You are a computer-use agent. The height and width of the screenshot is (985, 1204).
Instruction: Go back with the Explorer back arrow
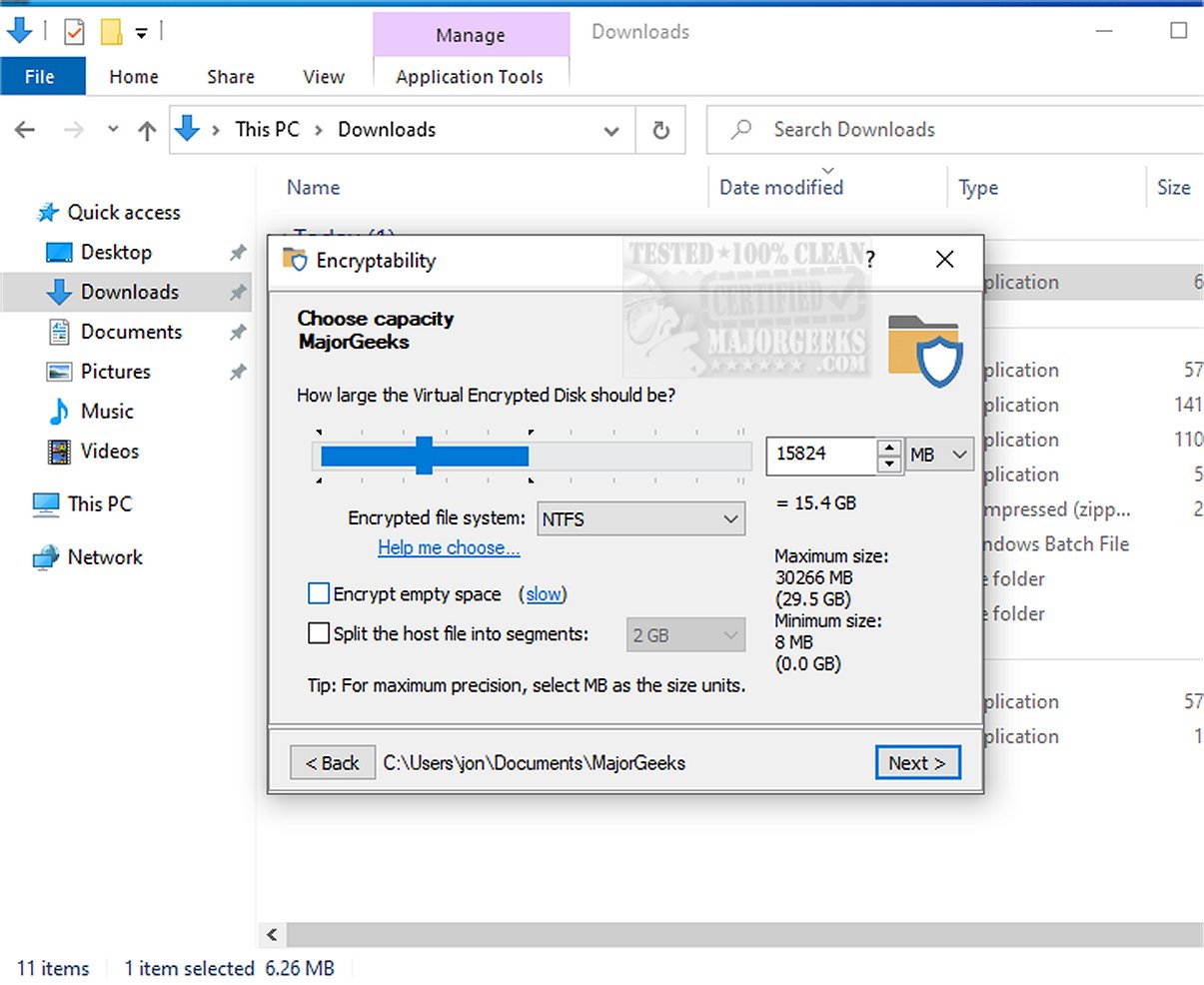(x=26, y=130)
